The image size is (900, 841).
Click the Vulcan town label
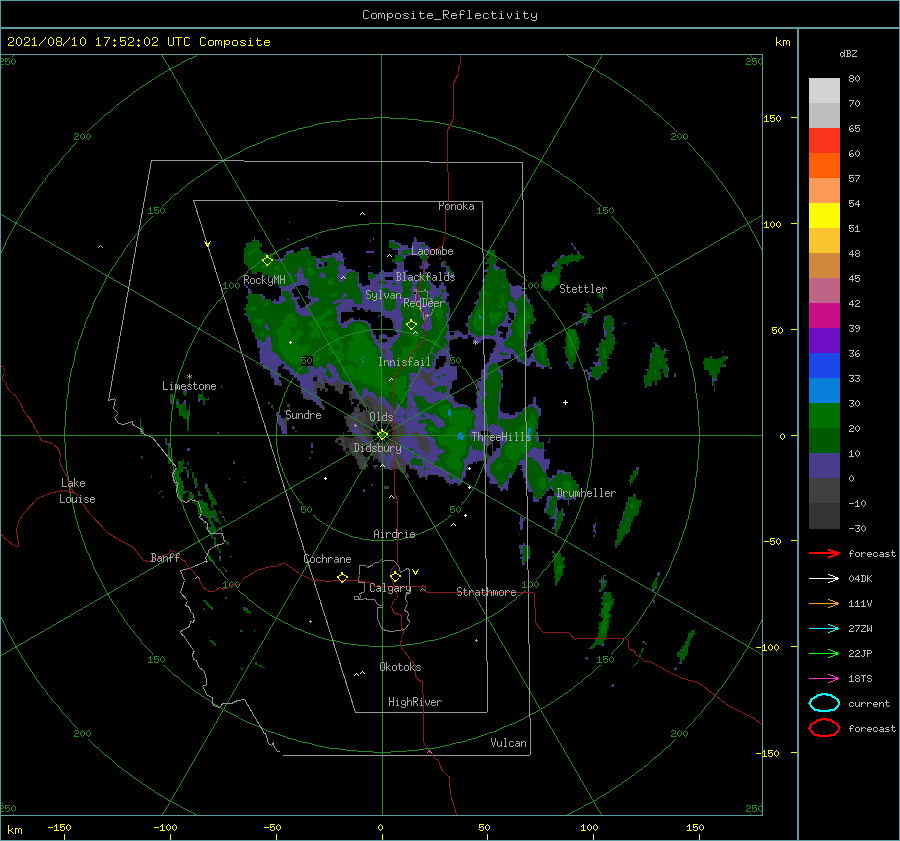coord(508,743)
